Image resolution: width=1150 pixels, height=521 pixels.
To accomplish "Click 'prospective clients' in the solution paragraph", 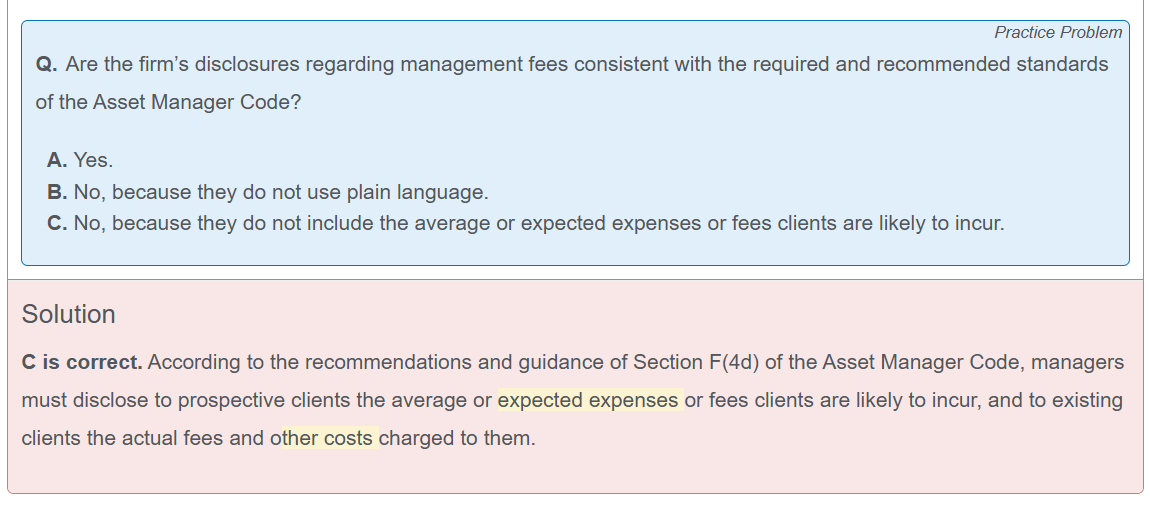I will click(x=264, y=401).
